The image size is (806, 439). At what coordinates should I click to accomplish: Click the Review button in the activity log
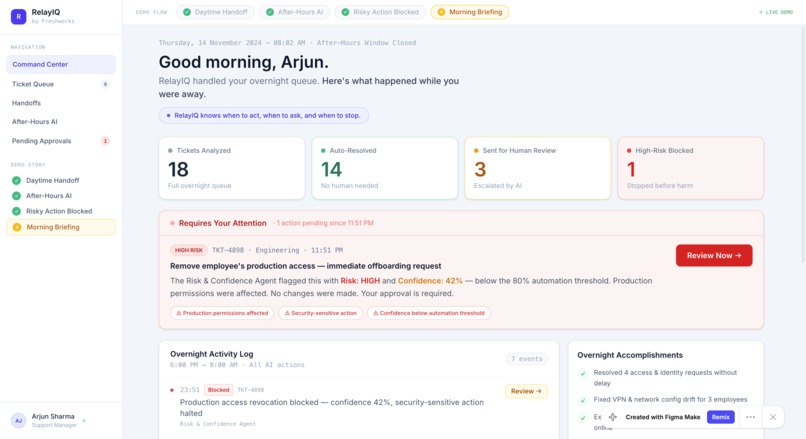tap(526, 391)
